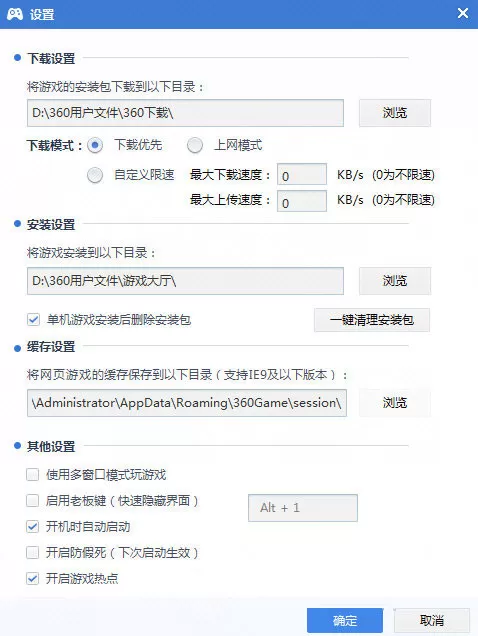This screenshot has width=478, height=636.
Task: Click the 一键清理安装包 button
Action: [x=372, y=320]
